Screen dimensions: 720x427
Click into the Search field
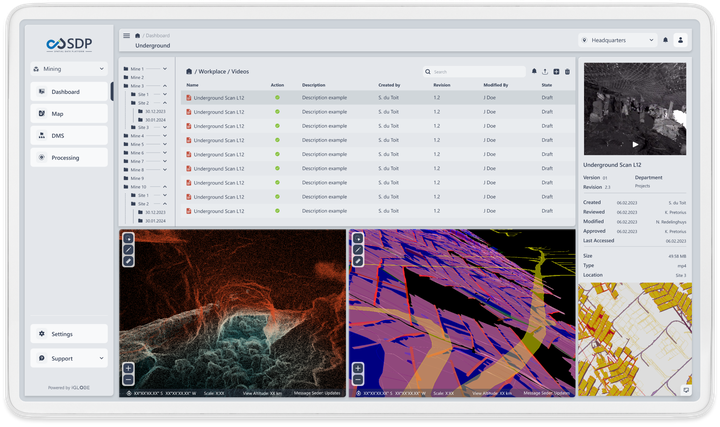pos(474,72)
